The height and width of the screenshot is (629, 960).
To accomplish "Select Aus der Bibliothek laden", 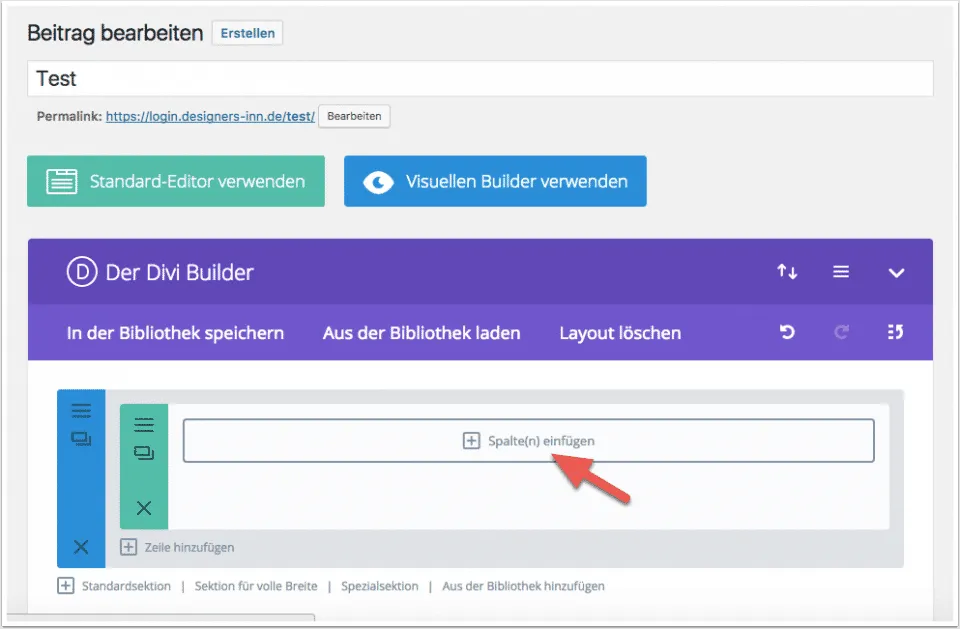I will pos(421,333).
